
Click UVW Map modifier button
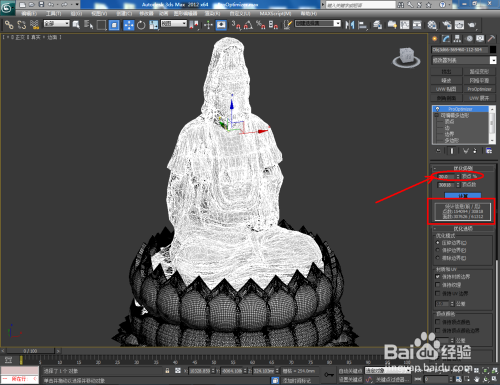coord(446,89)
